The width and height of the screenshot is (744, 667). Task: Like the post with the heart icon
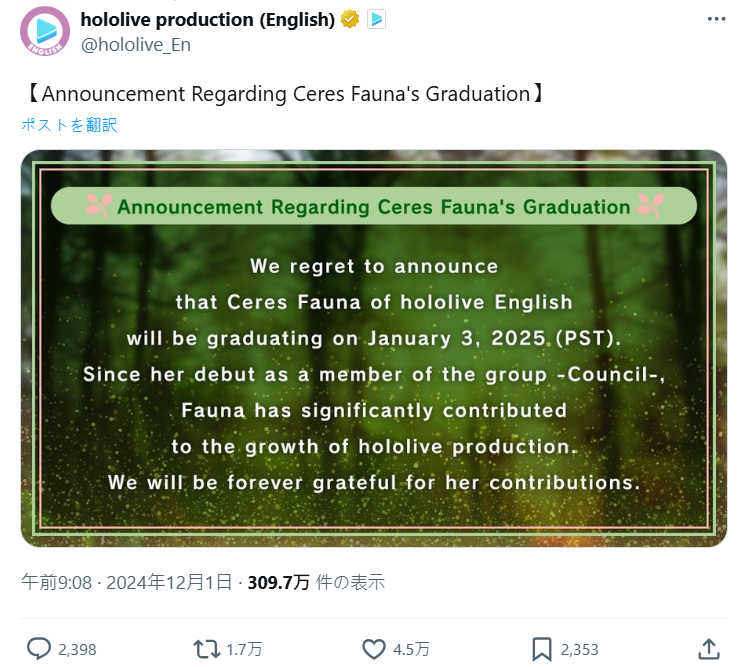373,649
